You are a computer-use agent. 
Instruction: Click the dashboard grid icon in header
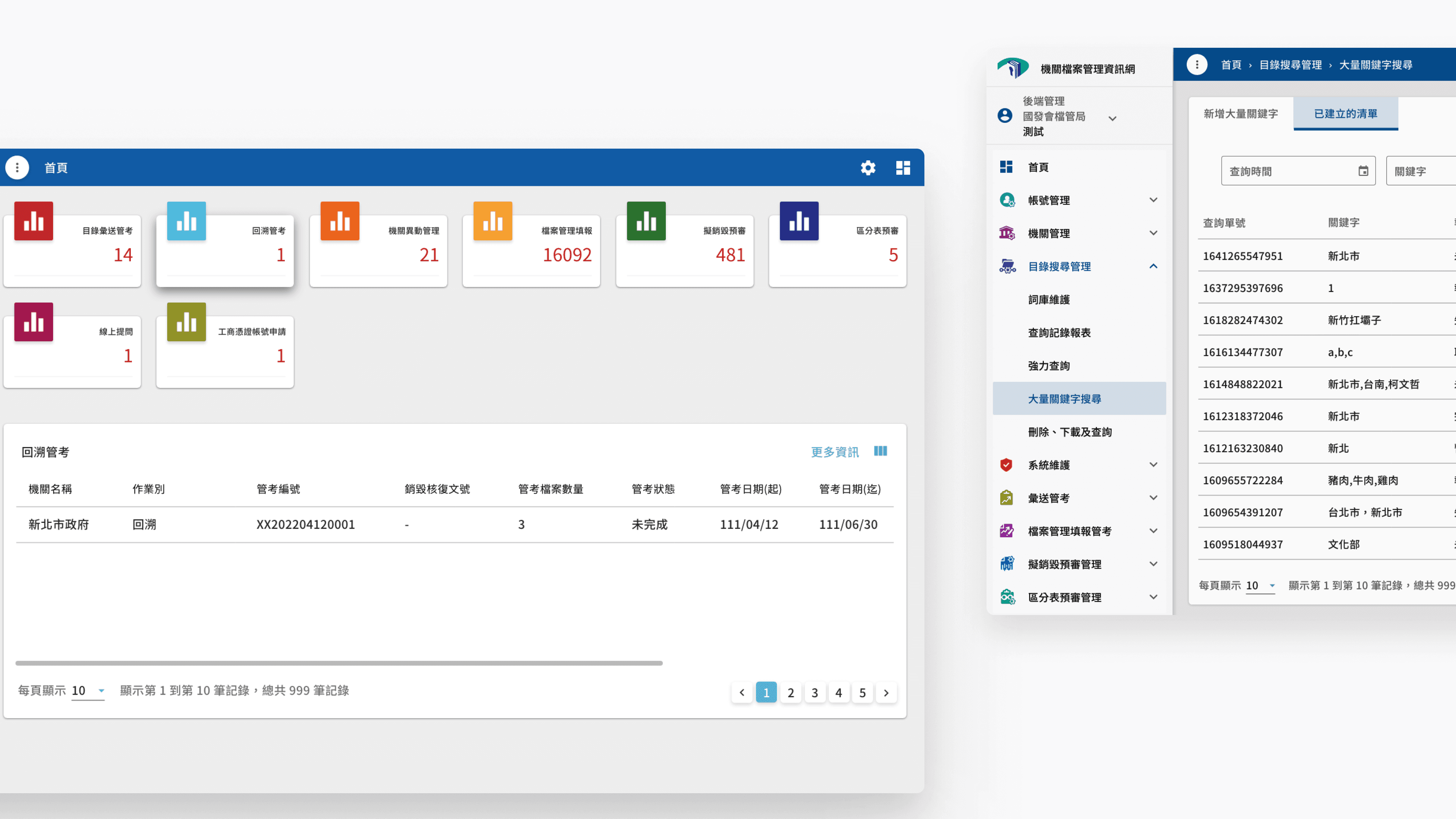point(903,168)
